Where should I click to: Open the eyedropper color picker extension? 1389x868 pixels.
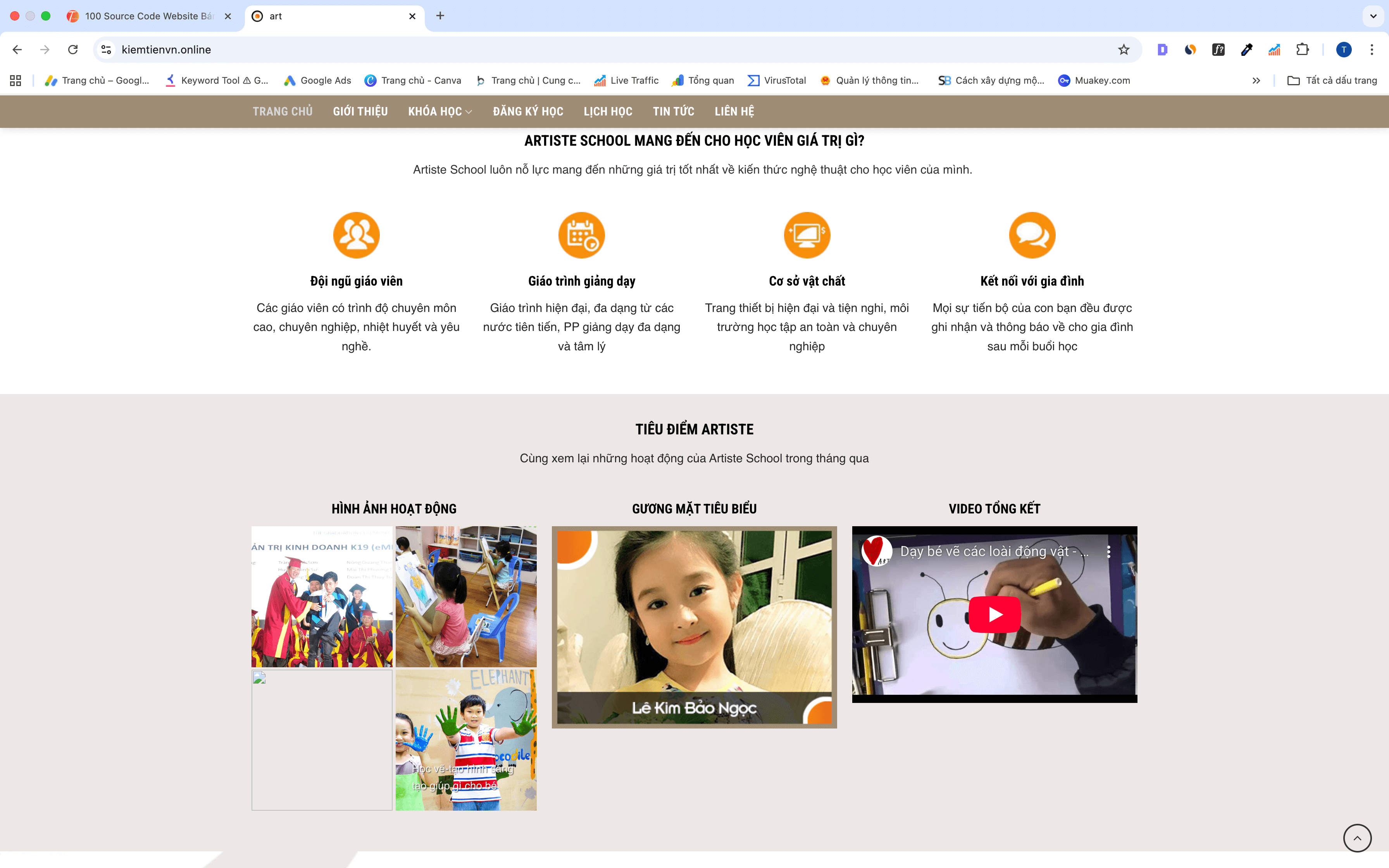1246,50
